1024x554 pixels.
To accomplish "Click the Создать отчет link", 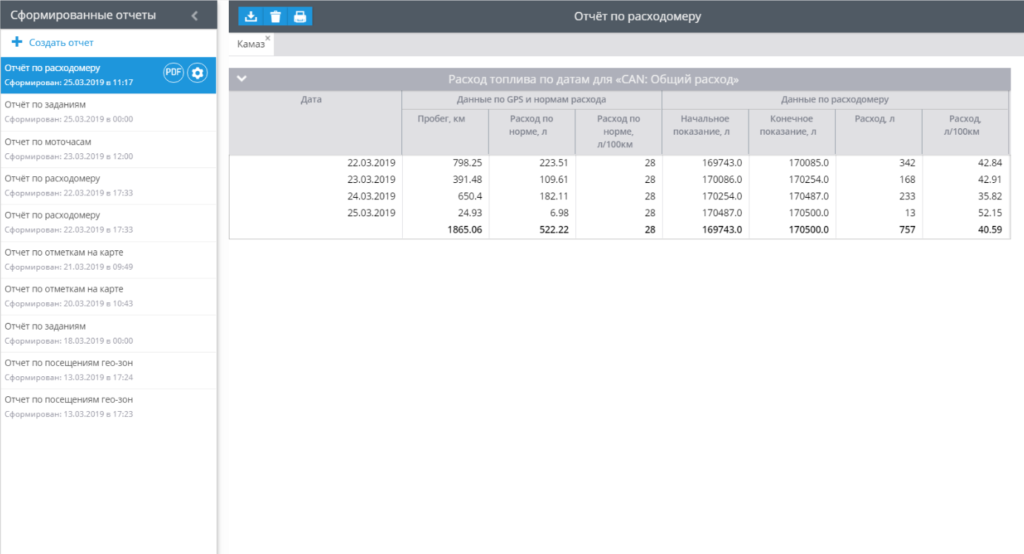I will [61, 43].
